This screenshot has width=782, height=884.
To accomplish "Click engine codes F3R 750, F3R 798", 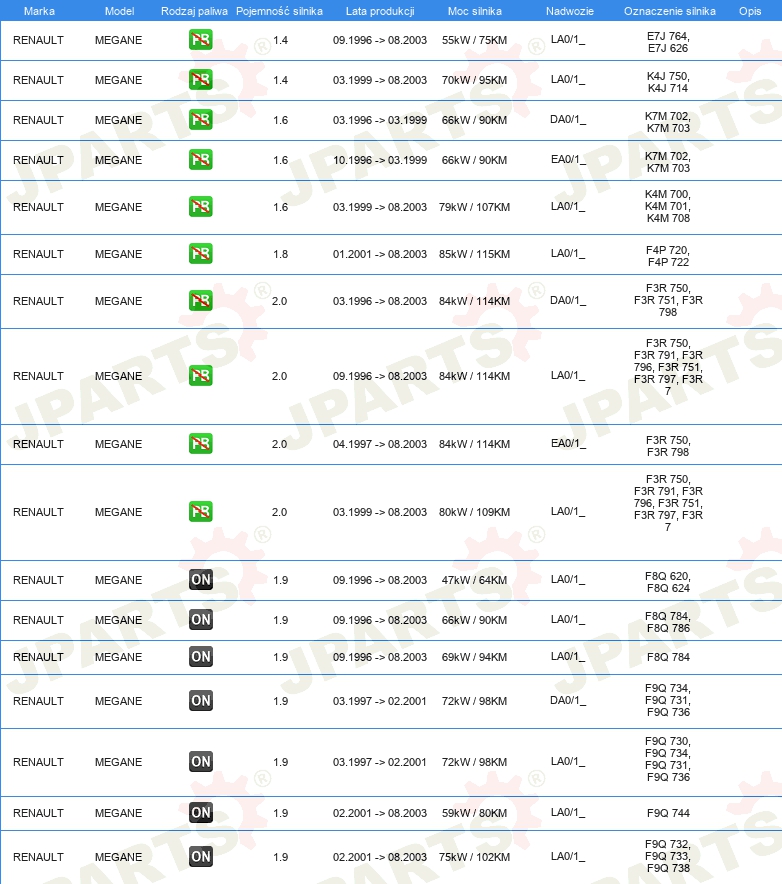I will coord(668,446).
